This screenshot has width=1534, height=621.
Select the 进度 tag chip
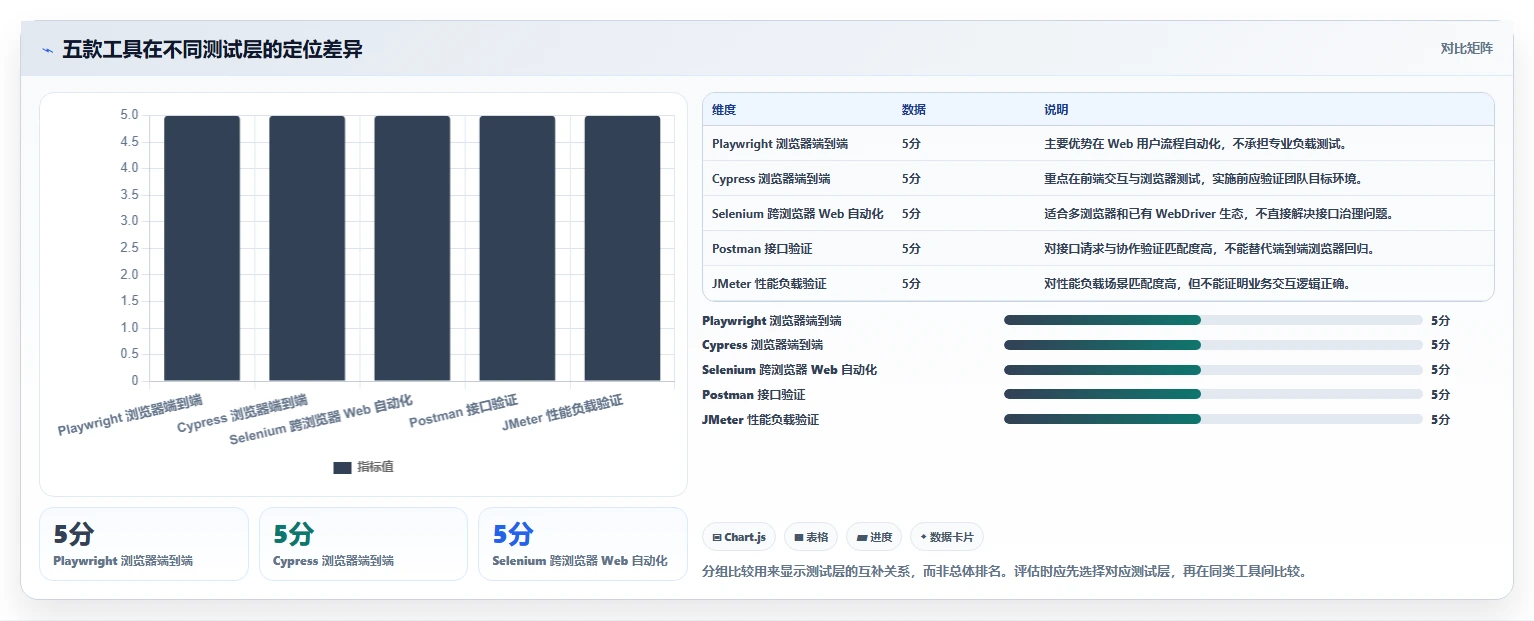874,537
